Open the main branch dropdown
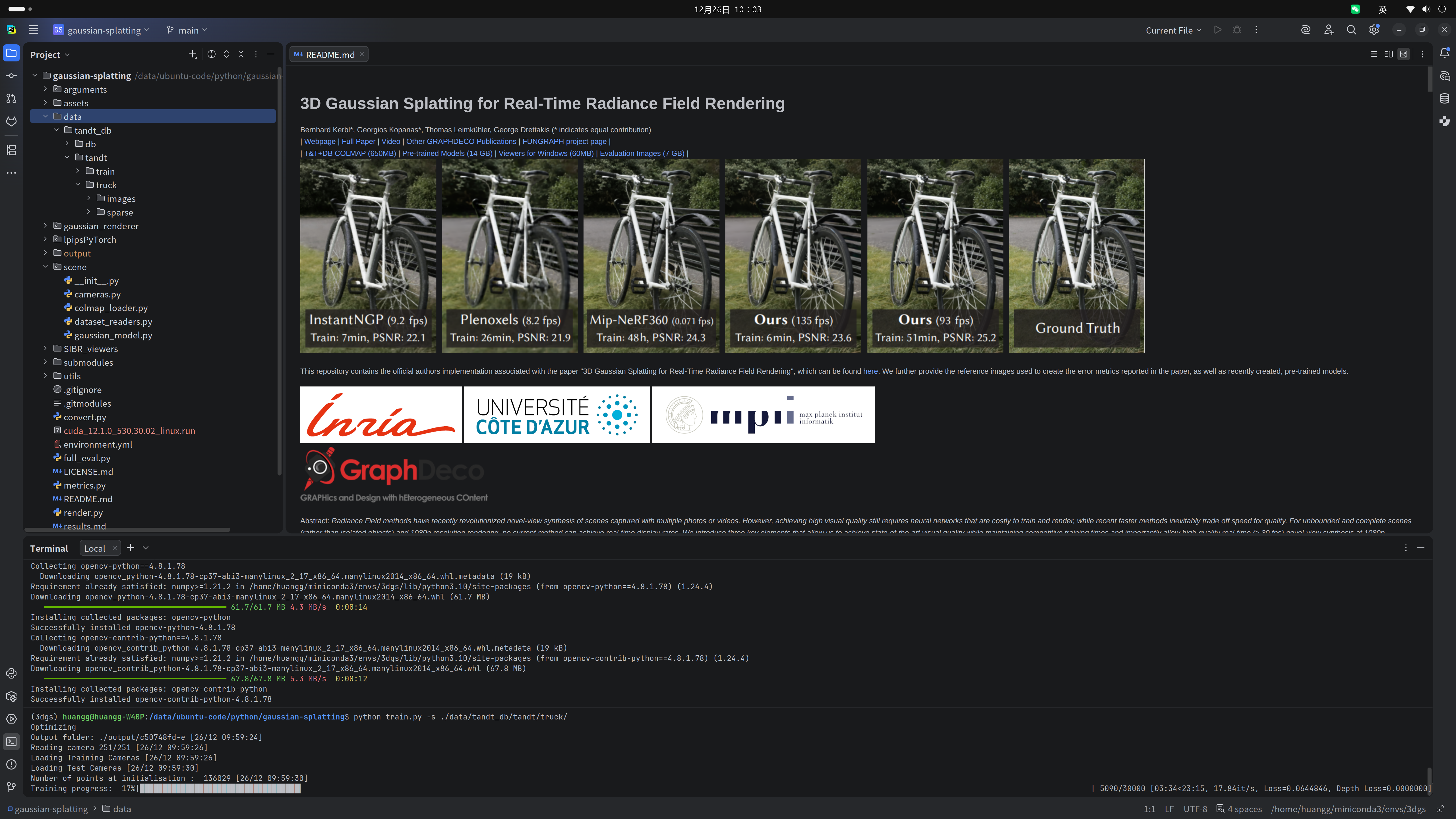This screenshot has width=1456, height=819. 188,30
